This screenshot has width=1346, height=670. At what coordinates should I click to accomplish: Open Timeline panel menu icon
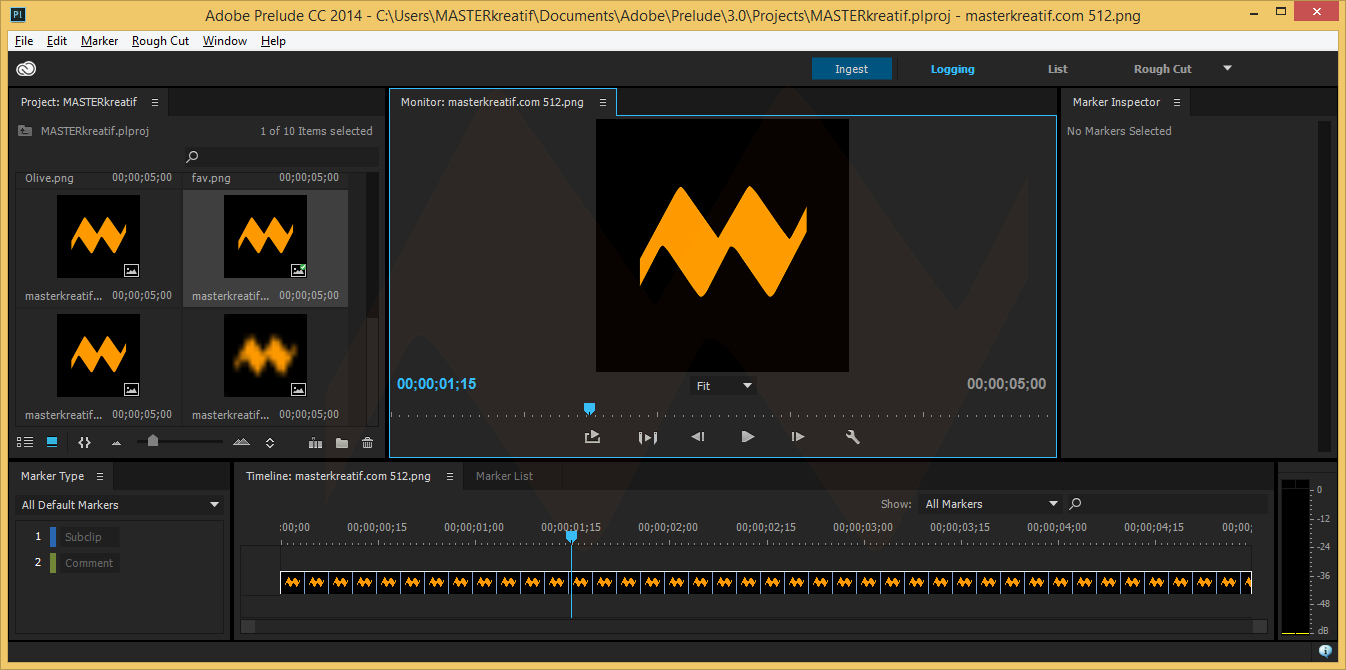[450, 476]
